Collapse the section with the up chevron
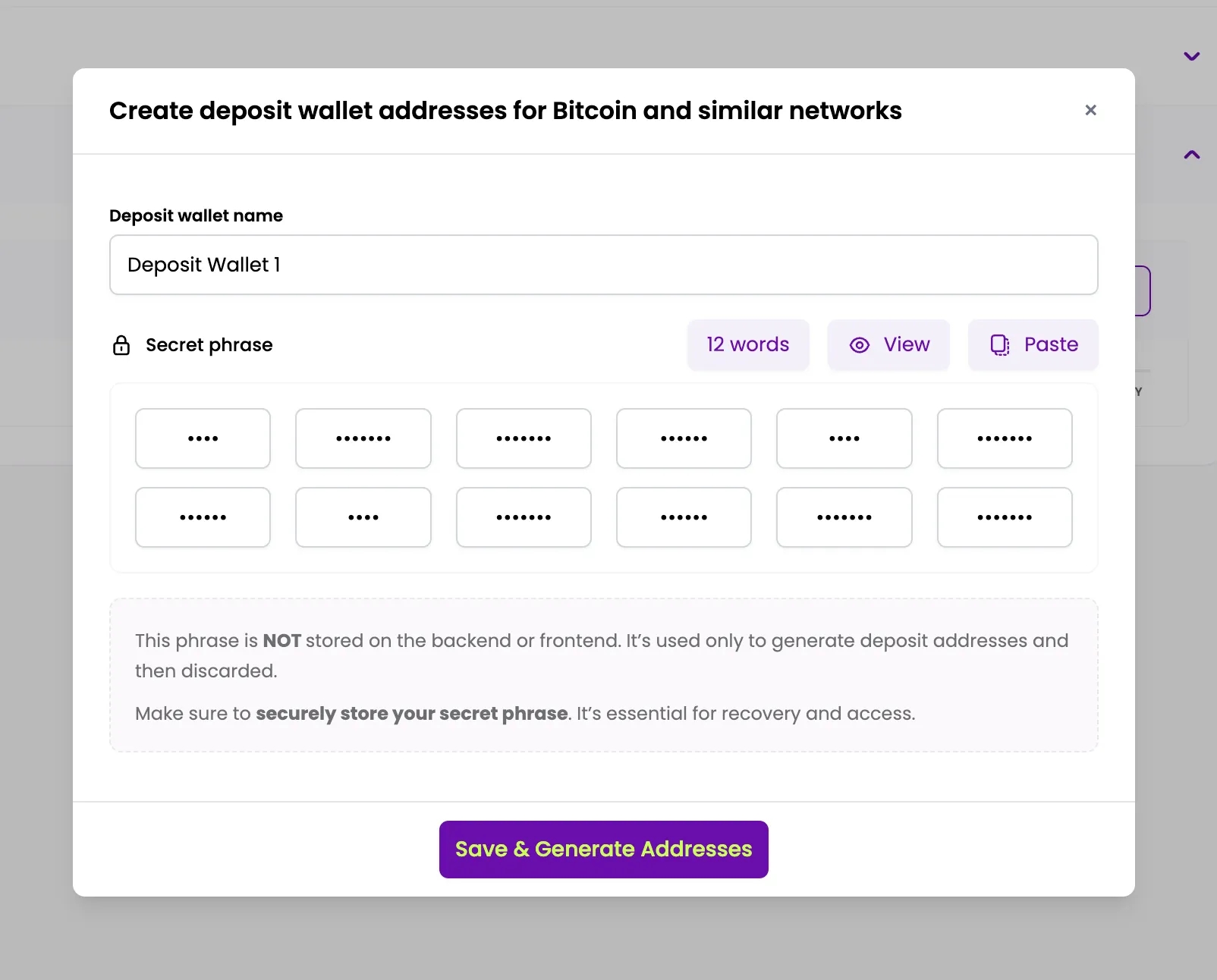The height and width of the screenshot is (980, 1217). pos(1192,155)
